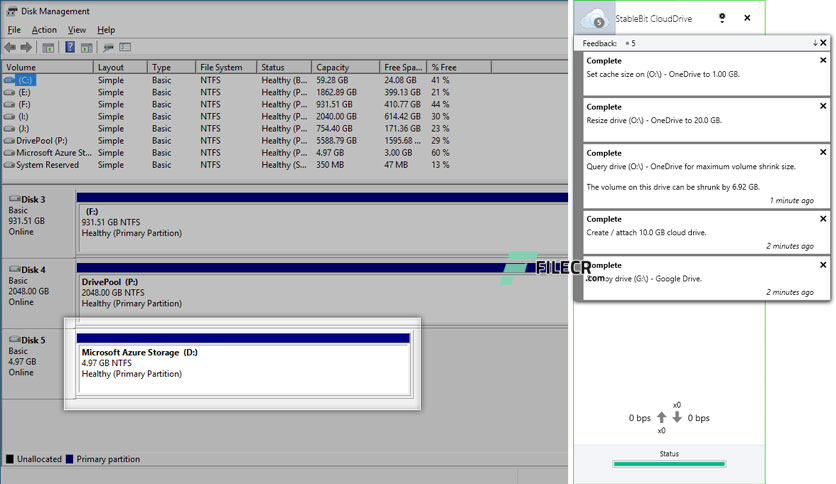The image size is (836, 484).
Task: Click the 59.28 GB capacity cell
Action: tap(332, 80)
